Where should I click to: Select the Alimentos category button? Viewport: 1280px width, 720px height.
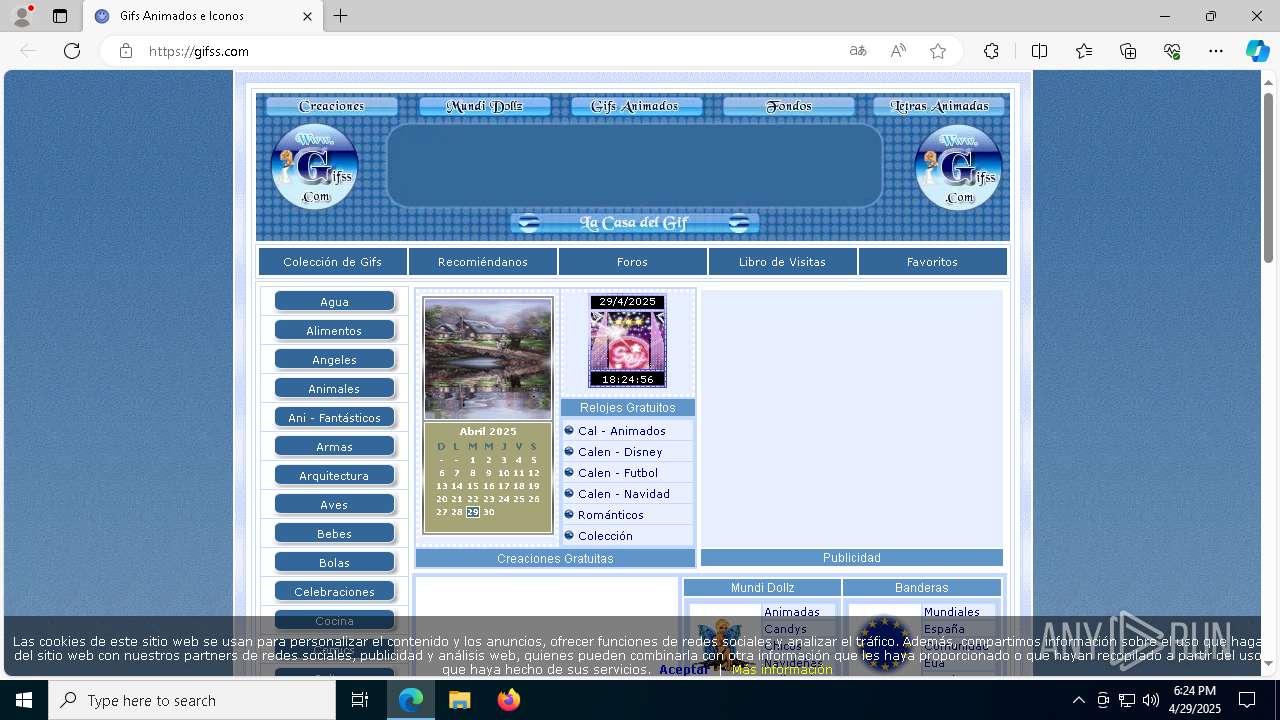pos(334,331)
